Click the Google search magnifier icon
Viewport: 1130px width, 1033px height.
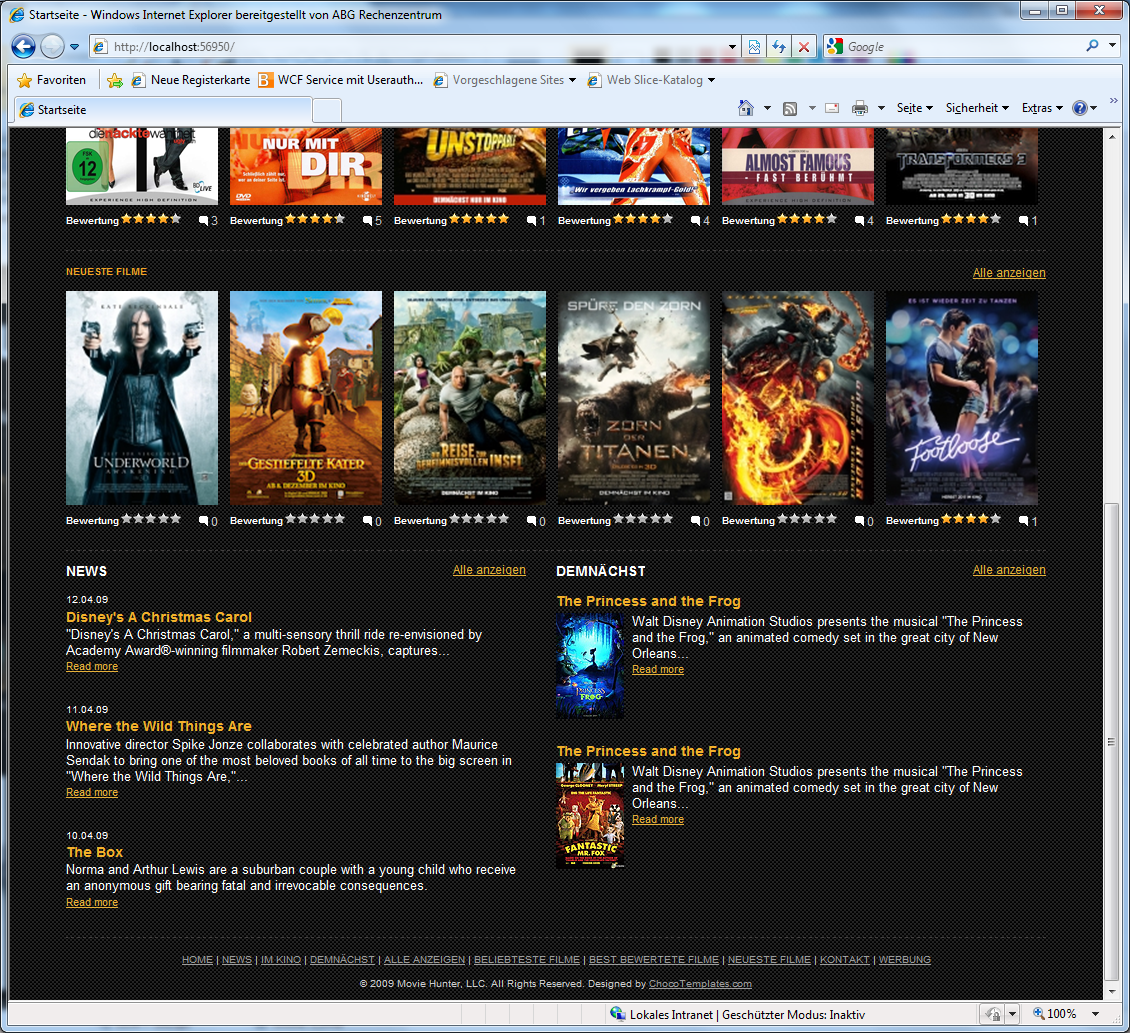1092,46
